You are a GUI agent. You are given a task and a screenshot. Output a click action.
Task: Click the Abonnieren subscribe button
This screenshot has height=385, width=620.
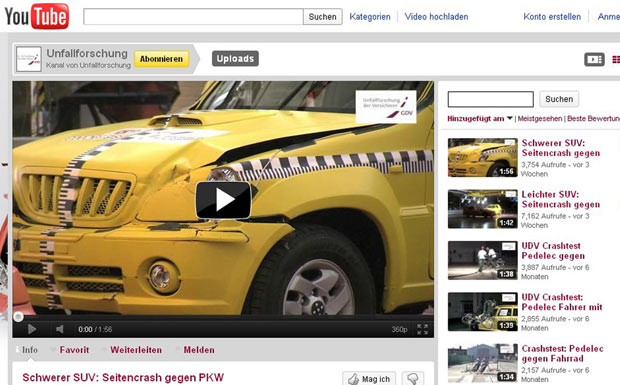pyautogui.click(x=161, y=59)
